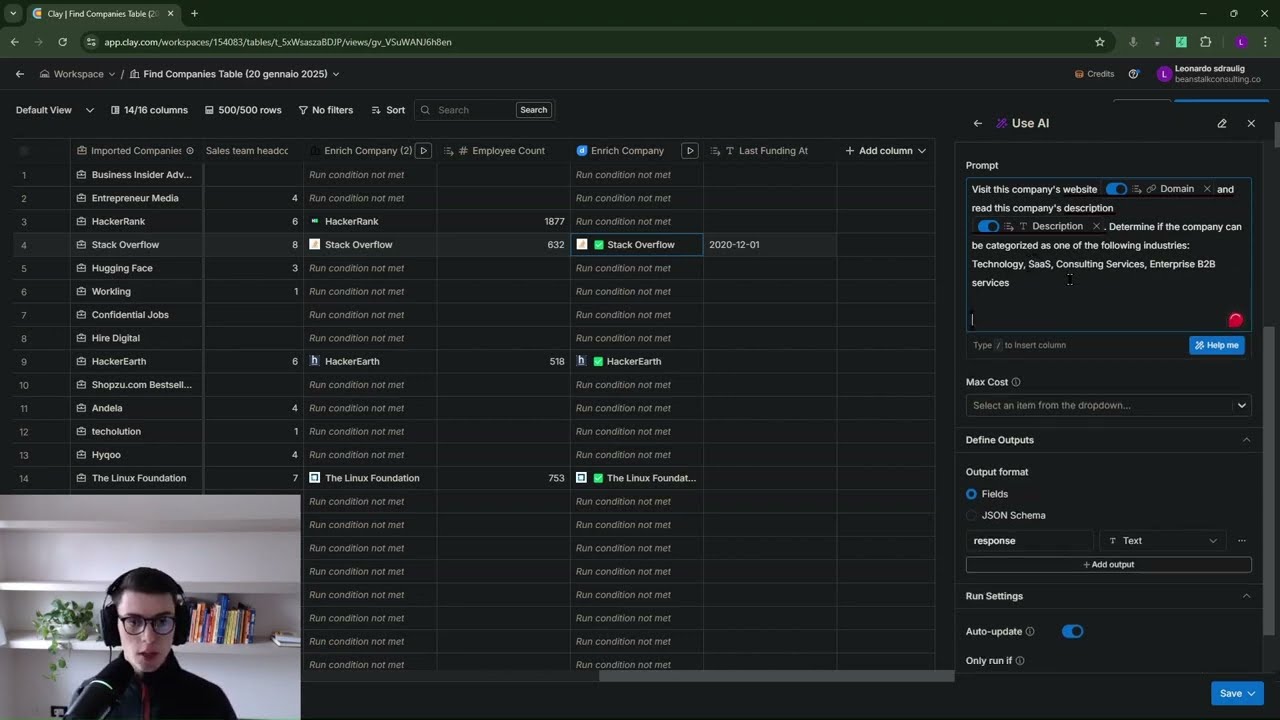1280x720 pixels.
Task: Click the Last Funding At column header
Action: tap(770, 151)
